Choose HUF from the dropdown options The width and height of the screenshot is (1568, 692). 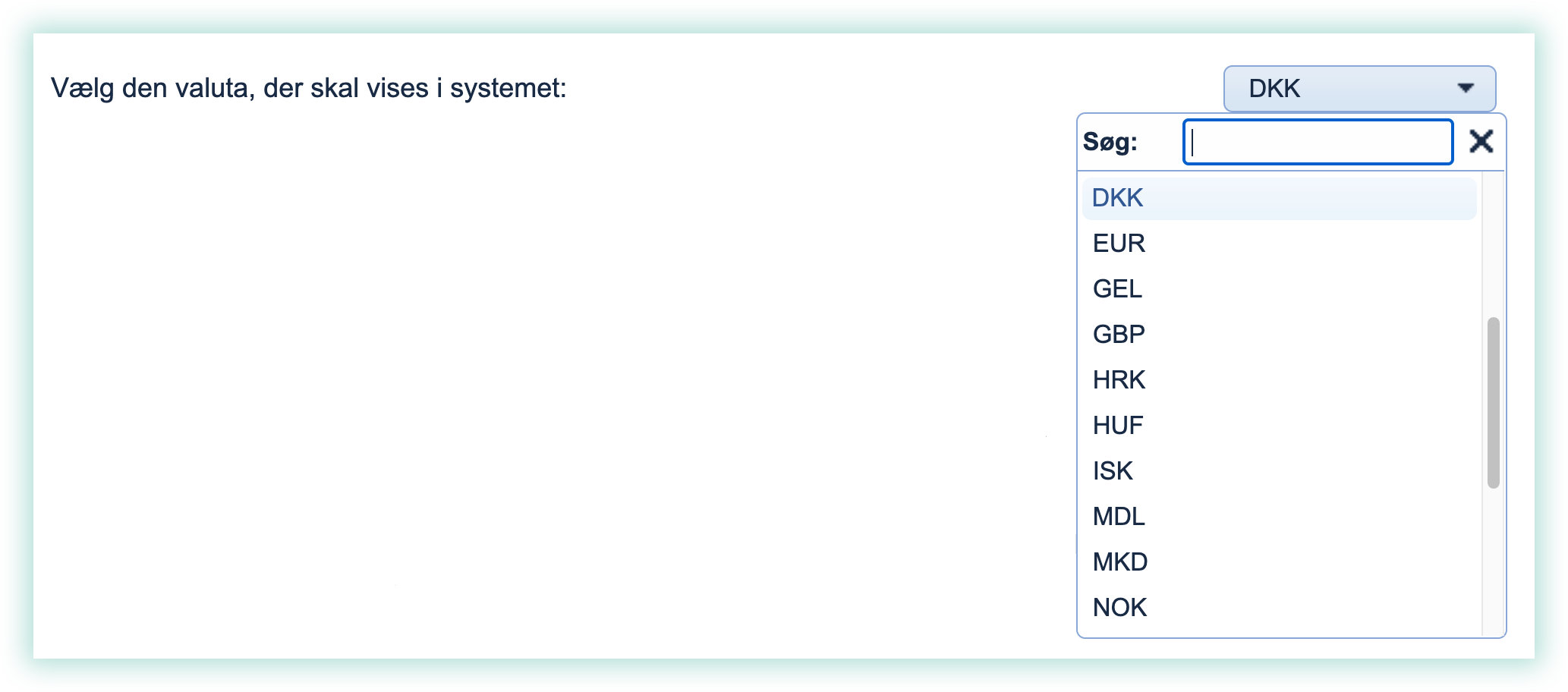(1116, 425)
